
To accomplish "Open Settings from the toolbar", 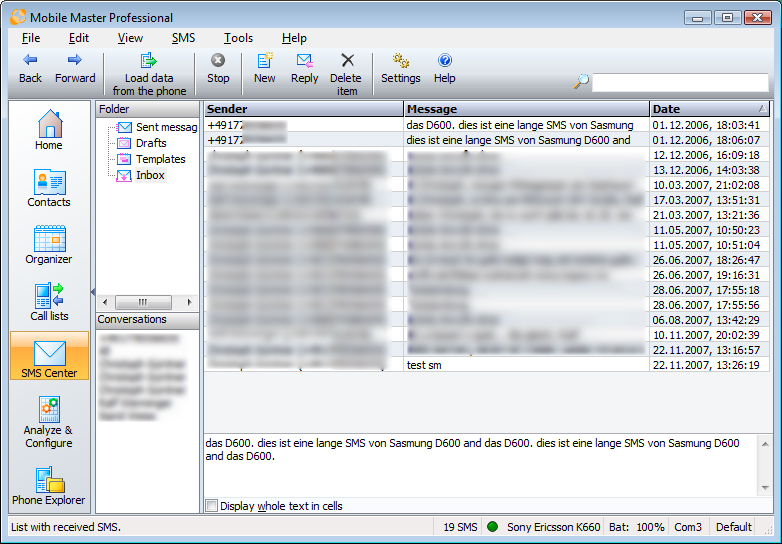I will pos(400,62).
